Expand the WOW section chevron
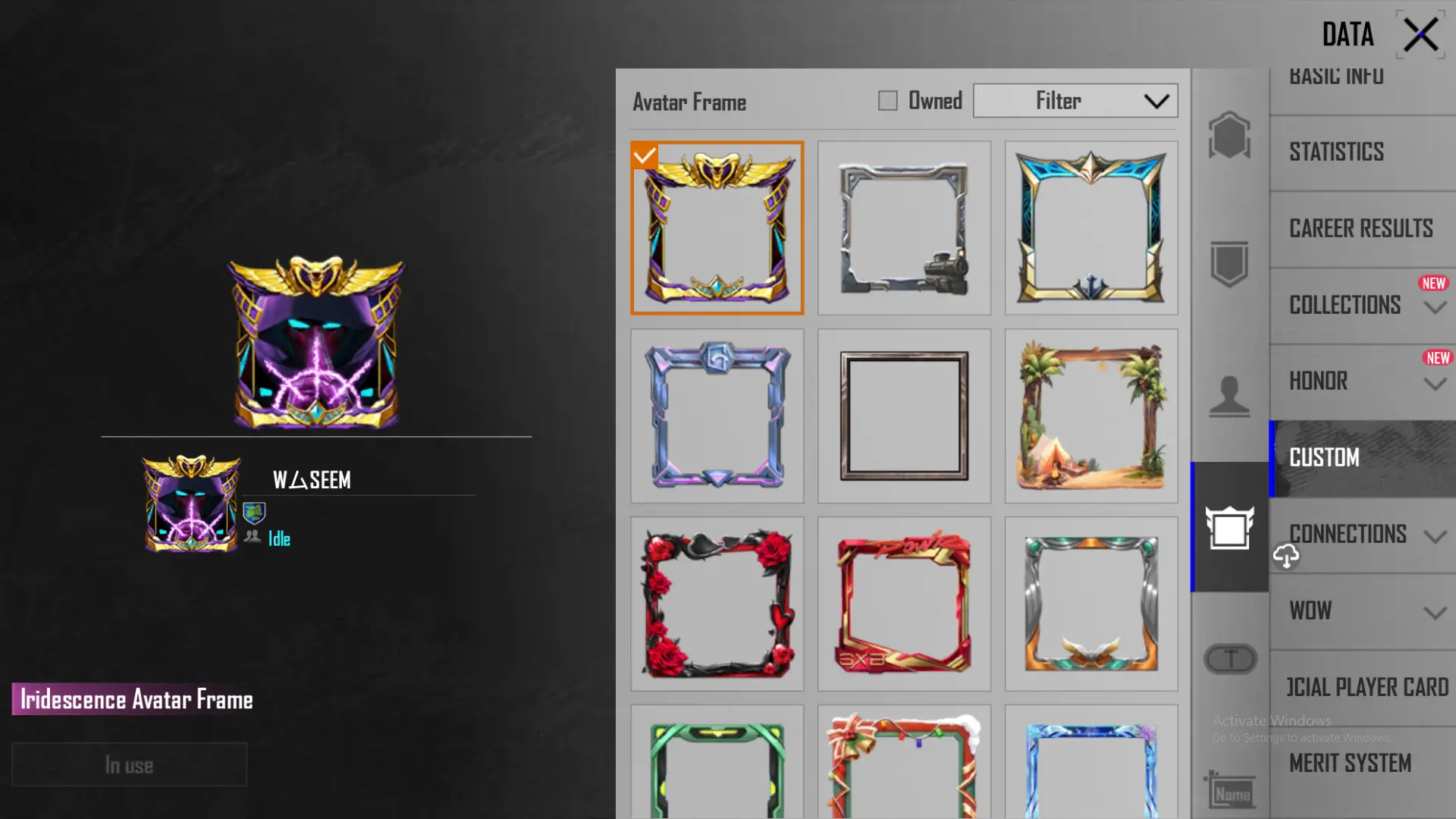This screenshot has width=1456, height=819. point(1435,613)
